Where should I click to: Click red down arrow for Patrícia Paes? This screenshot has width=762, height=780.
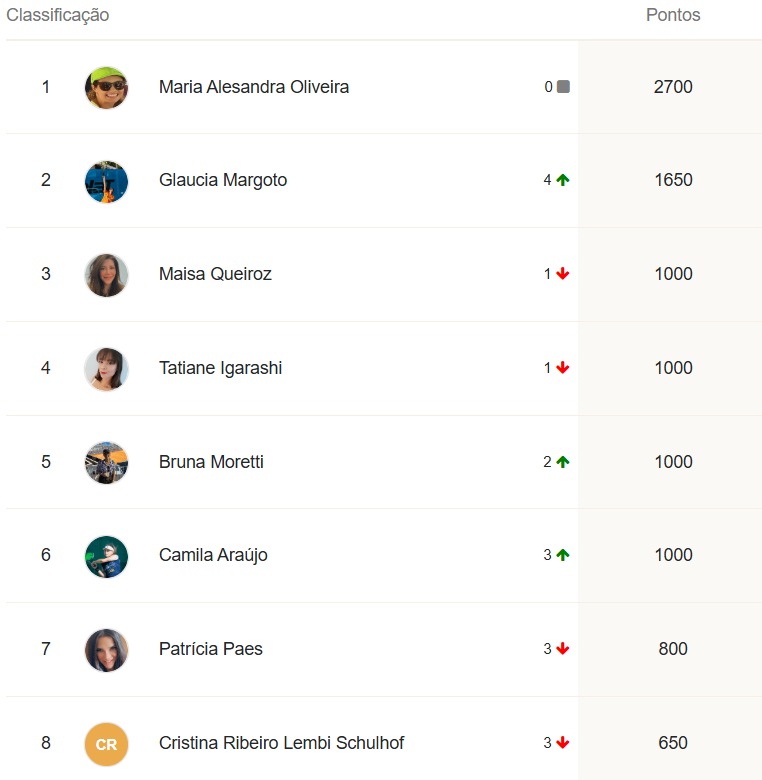pos(563,649)
